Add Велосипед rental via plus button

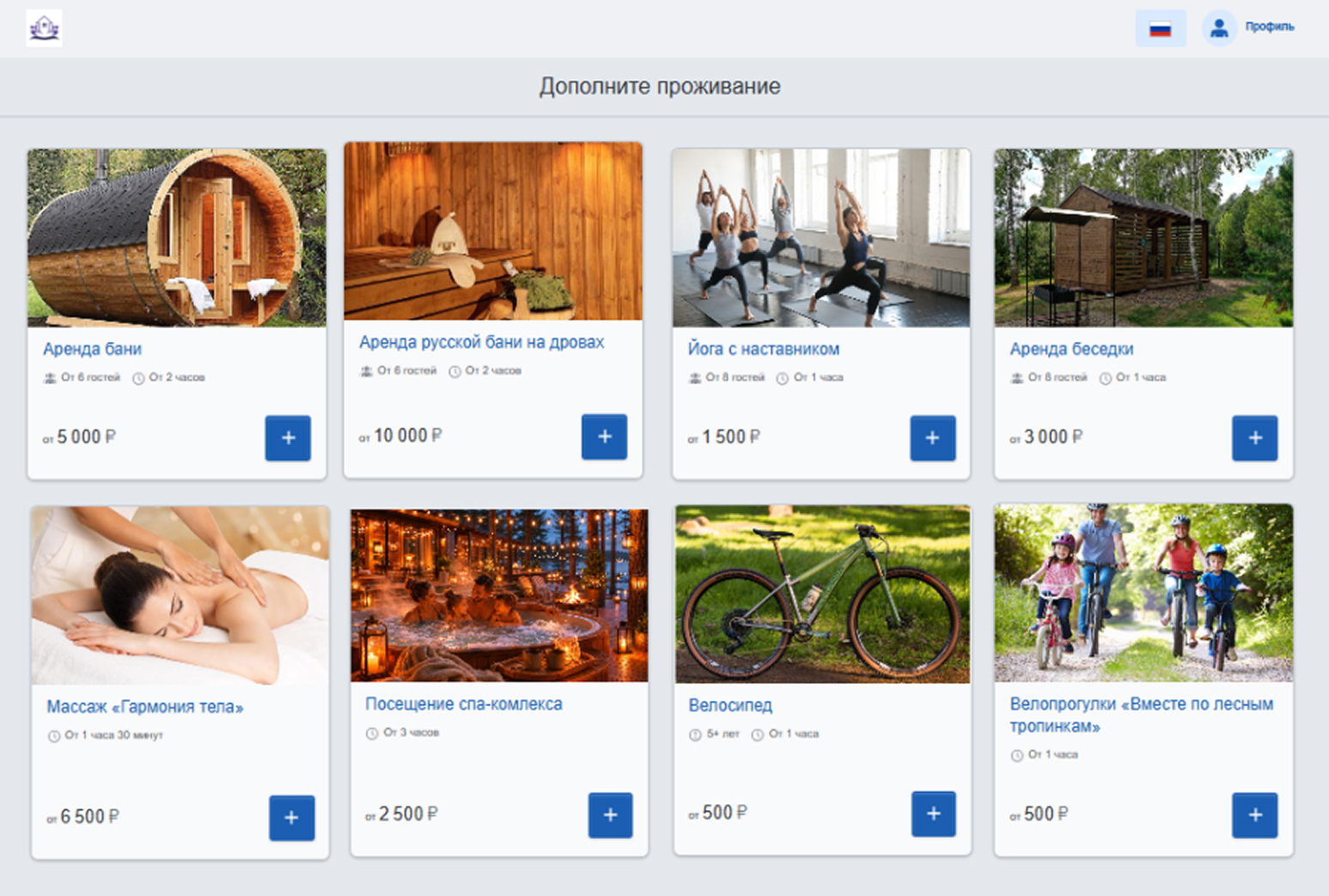point(934,814)
